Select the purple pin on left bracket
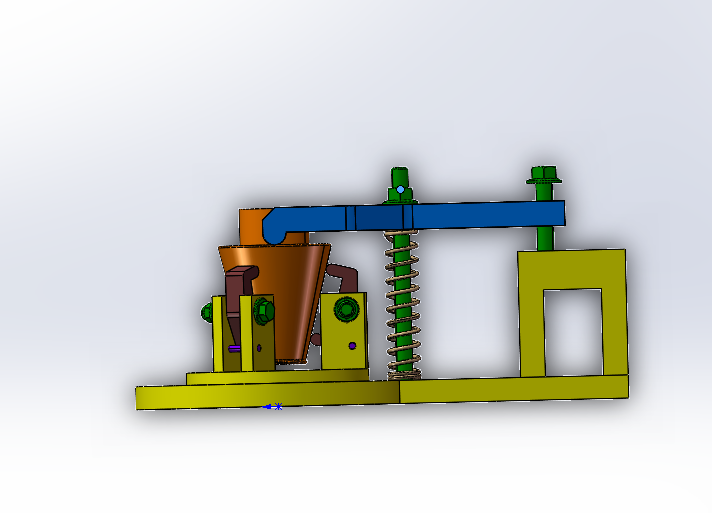 [x=234, y=348]
